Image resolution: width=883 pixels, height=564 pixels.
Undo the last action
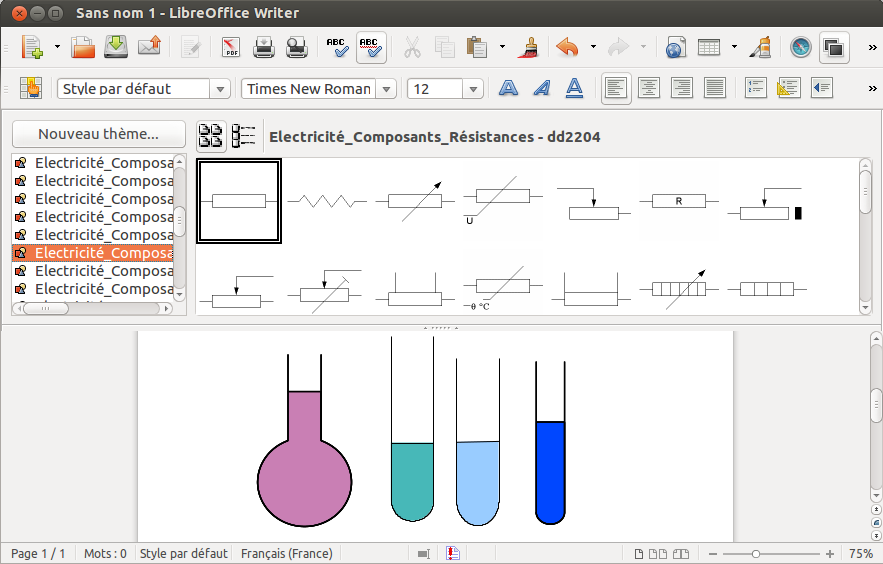pos(568,47)
